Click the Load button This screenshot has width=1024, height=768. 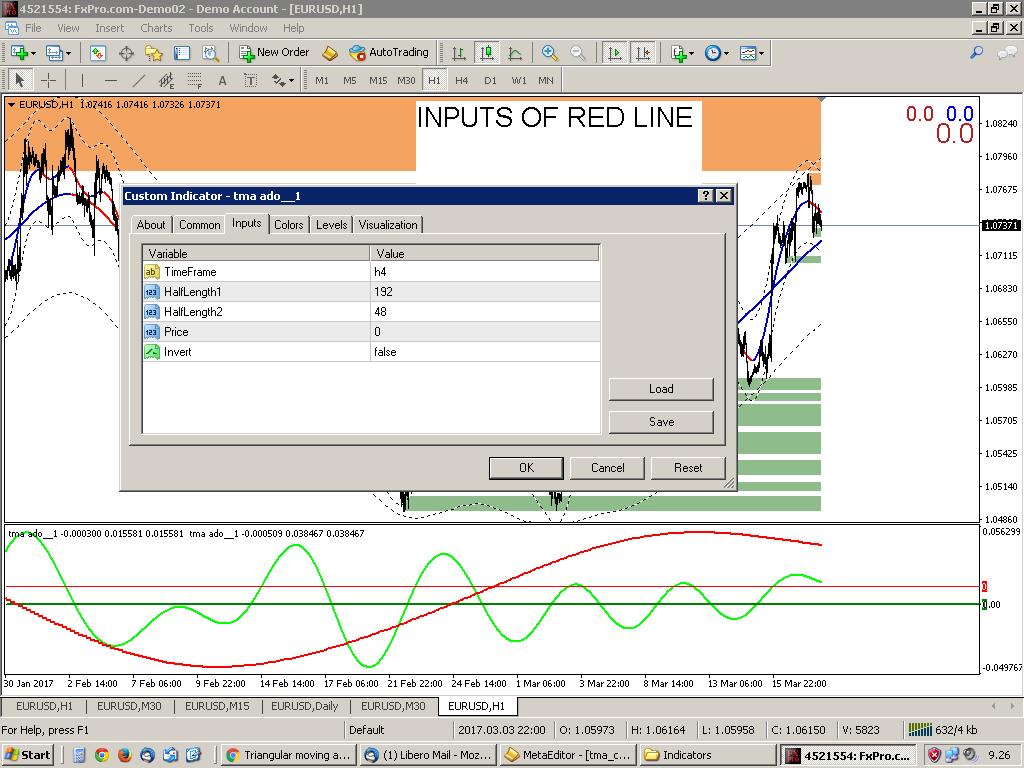point(661,389)
